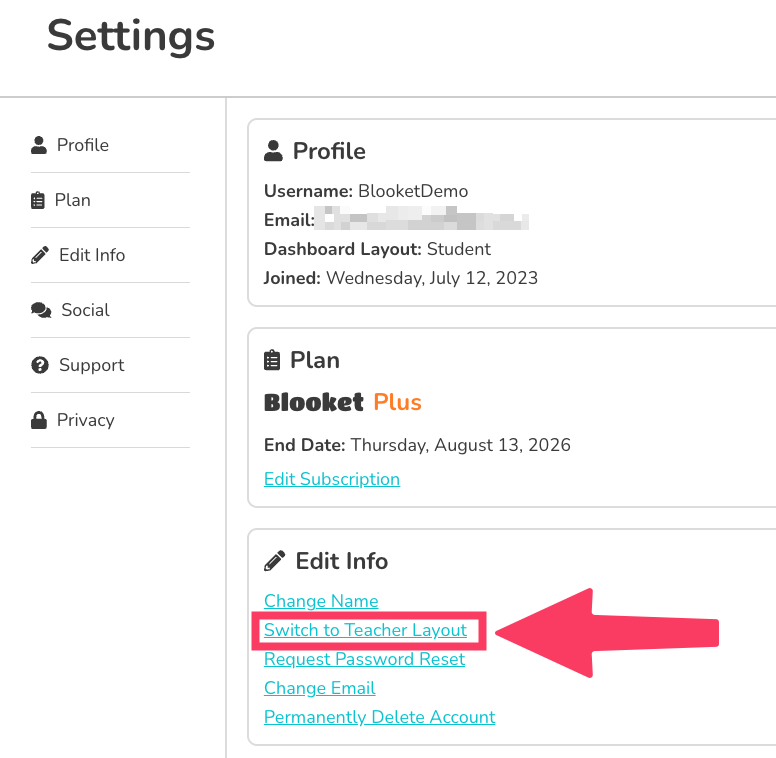This screenshot has width=776, height=758.
Task: Open Privacy settings from the sidebar
Action: click(x=85, y=420)
